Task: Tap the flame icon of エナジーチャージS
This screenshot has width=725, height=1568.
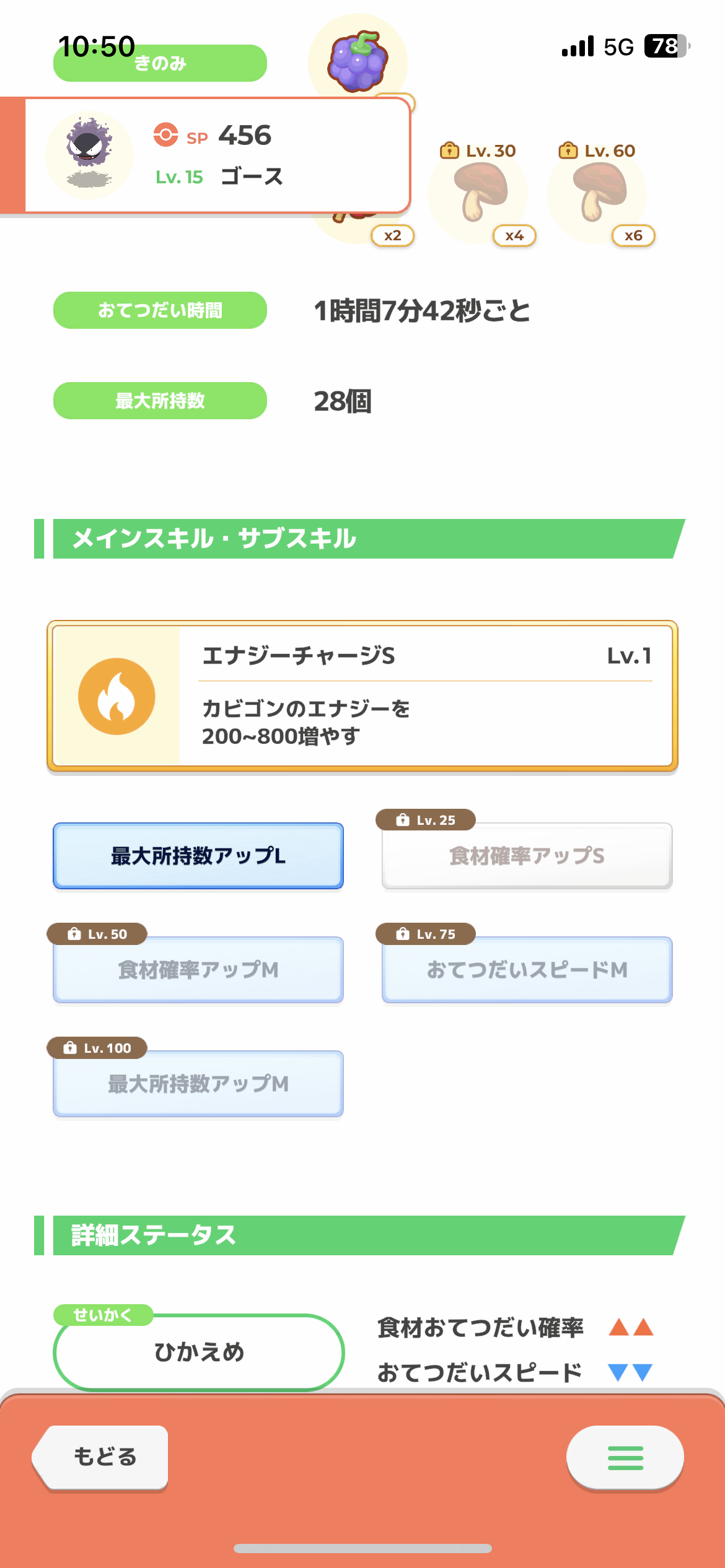Action: tap(116, 696)
